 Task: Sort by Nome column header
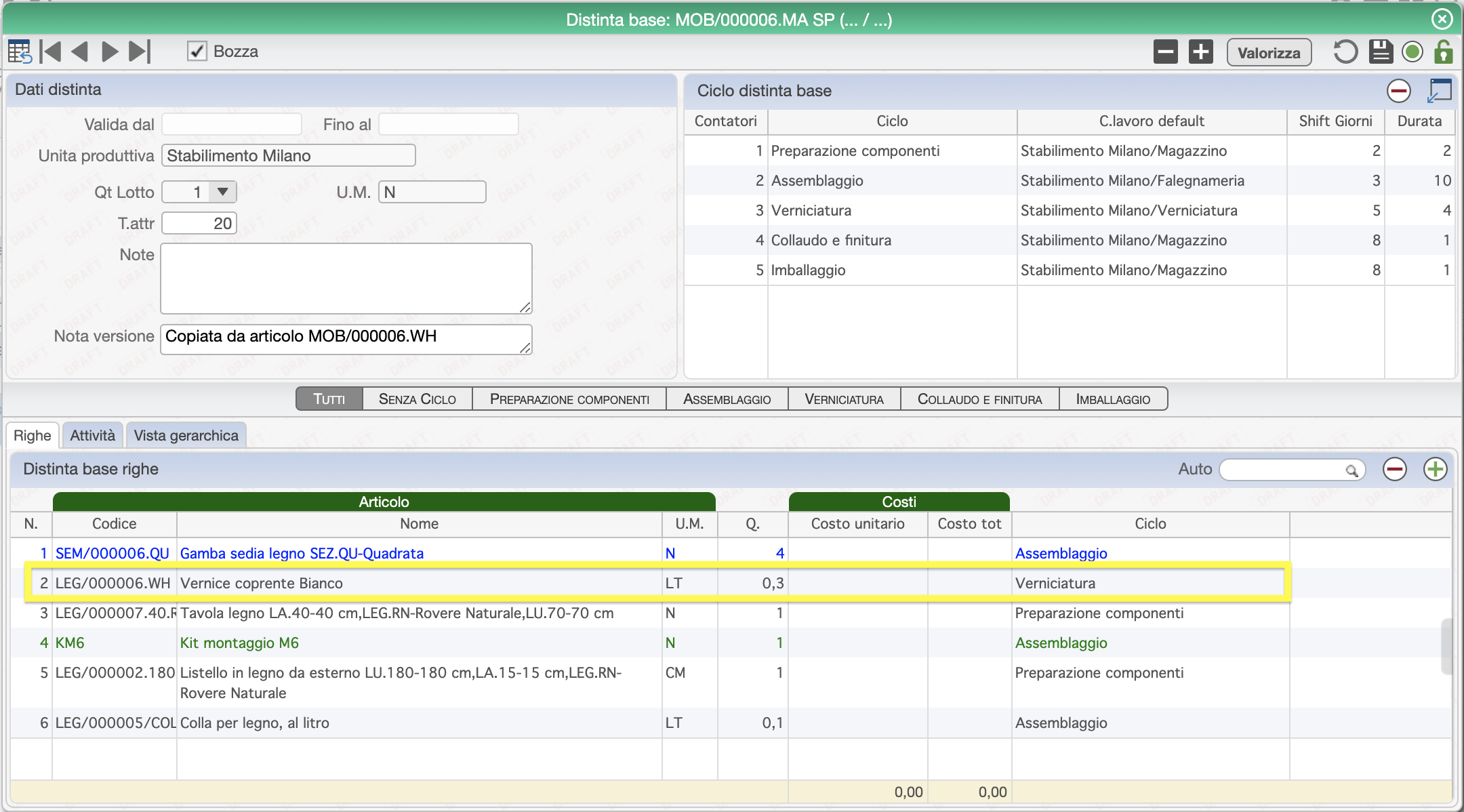pyautogui.click(x=419, y=524)
